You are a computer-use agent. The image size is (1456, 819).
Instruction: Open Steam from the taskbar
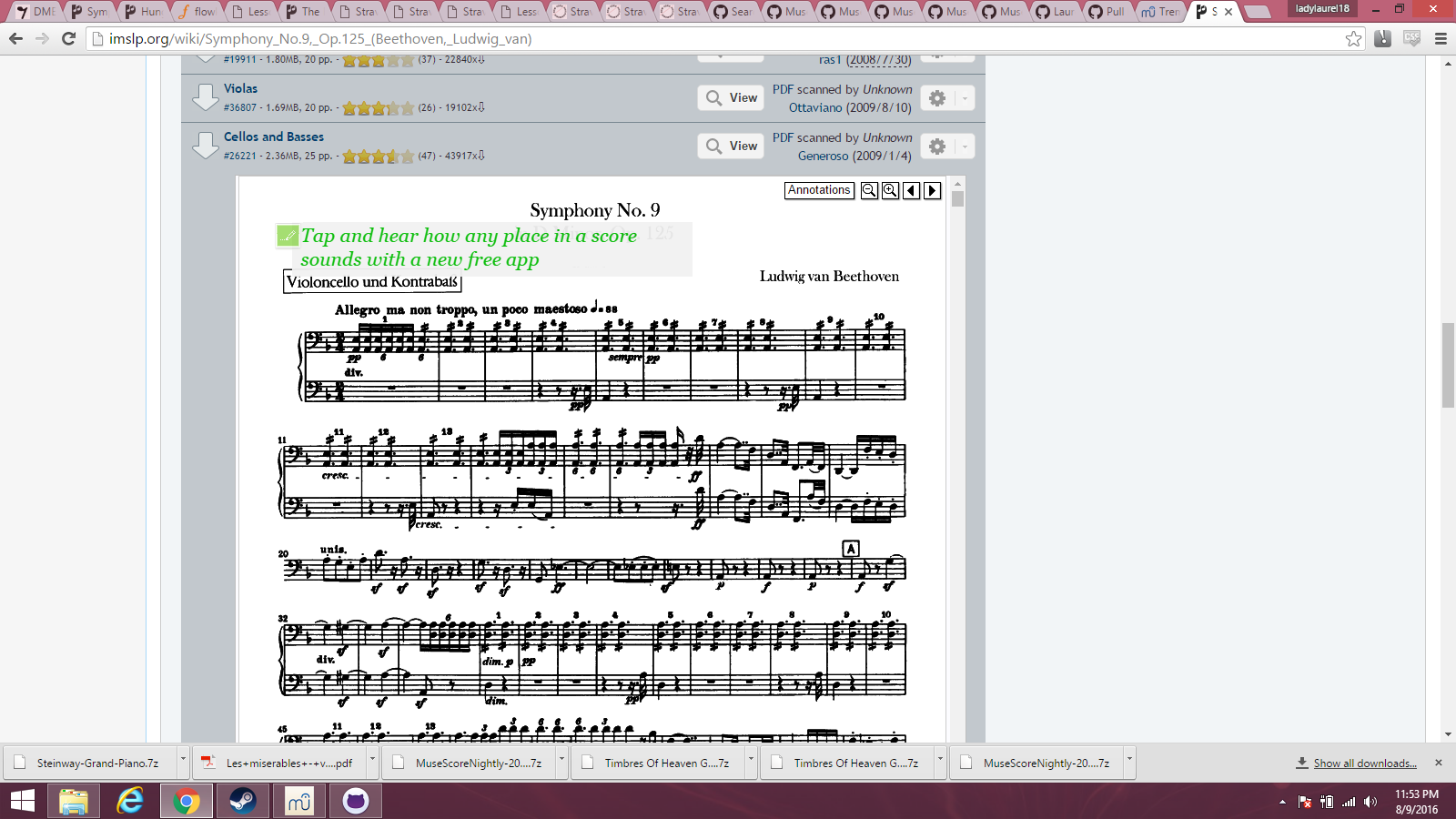[x=242, y=801]
